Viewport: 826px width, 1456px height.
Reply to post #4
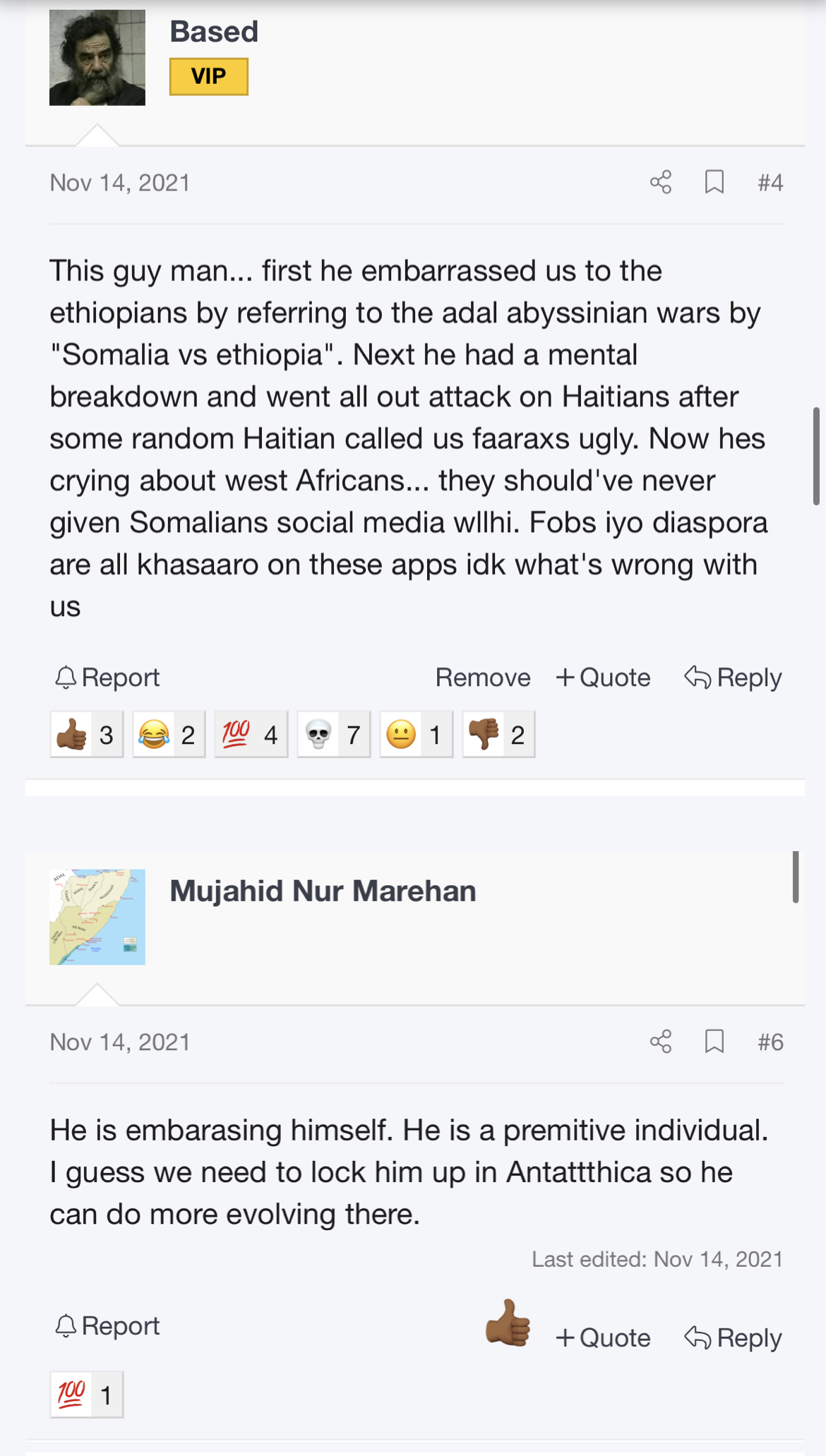pos(734,678)
